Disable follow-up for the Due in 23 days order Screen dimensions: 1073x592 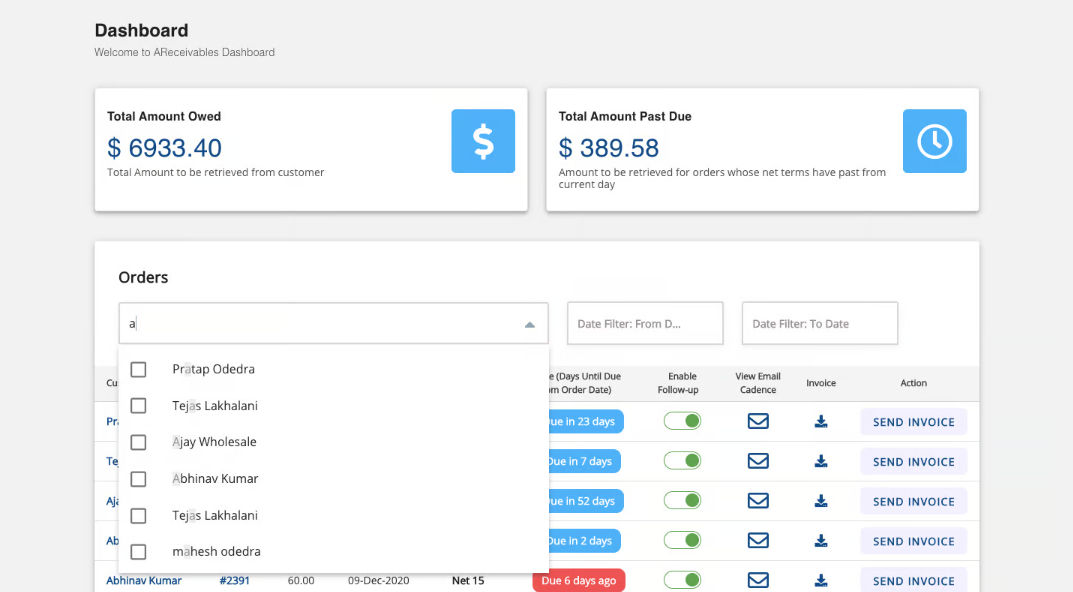682,421
